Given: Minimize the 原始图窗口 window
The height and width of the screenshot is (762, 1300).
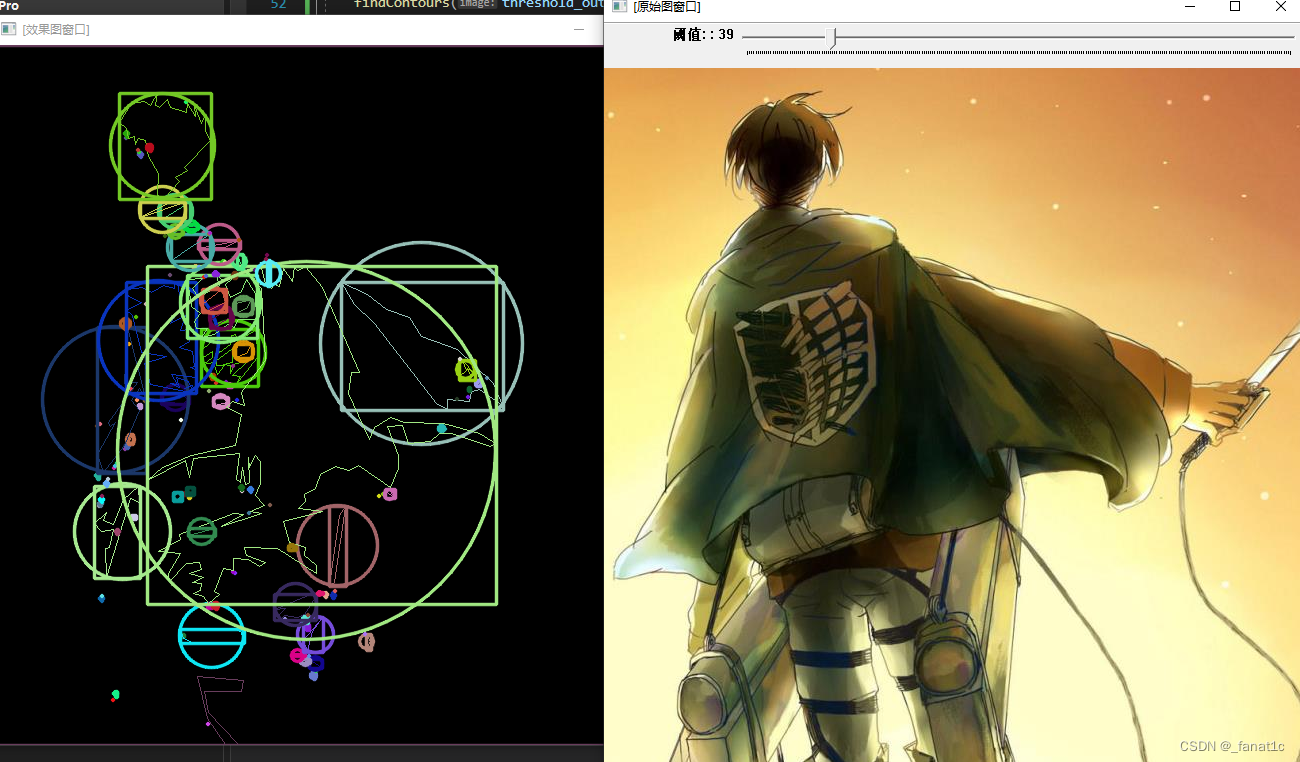Looking at the screenshot, I should 1190,6.
